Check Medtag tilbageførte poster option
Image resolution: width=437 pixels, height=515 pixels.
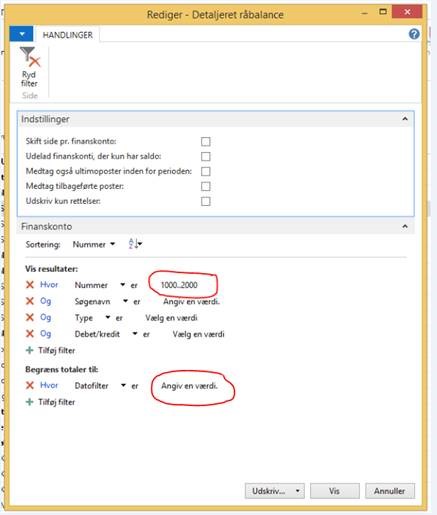pyautogui.click(x=206, y=186)
